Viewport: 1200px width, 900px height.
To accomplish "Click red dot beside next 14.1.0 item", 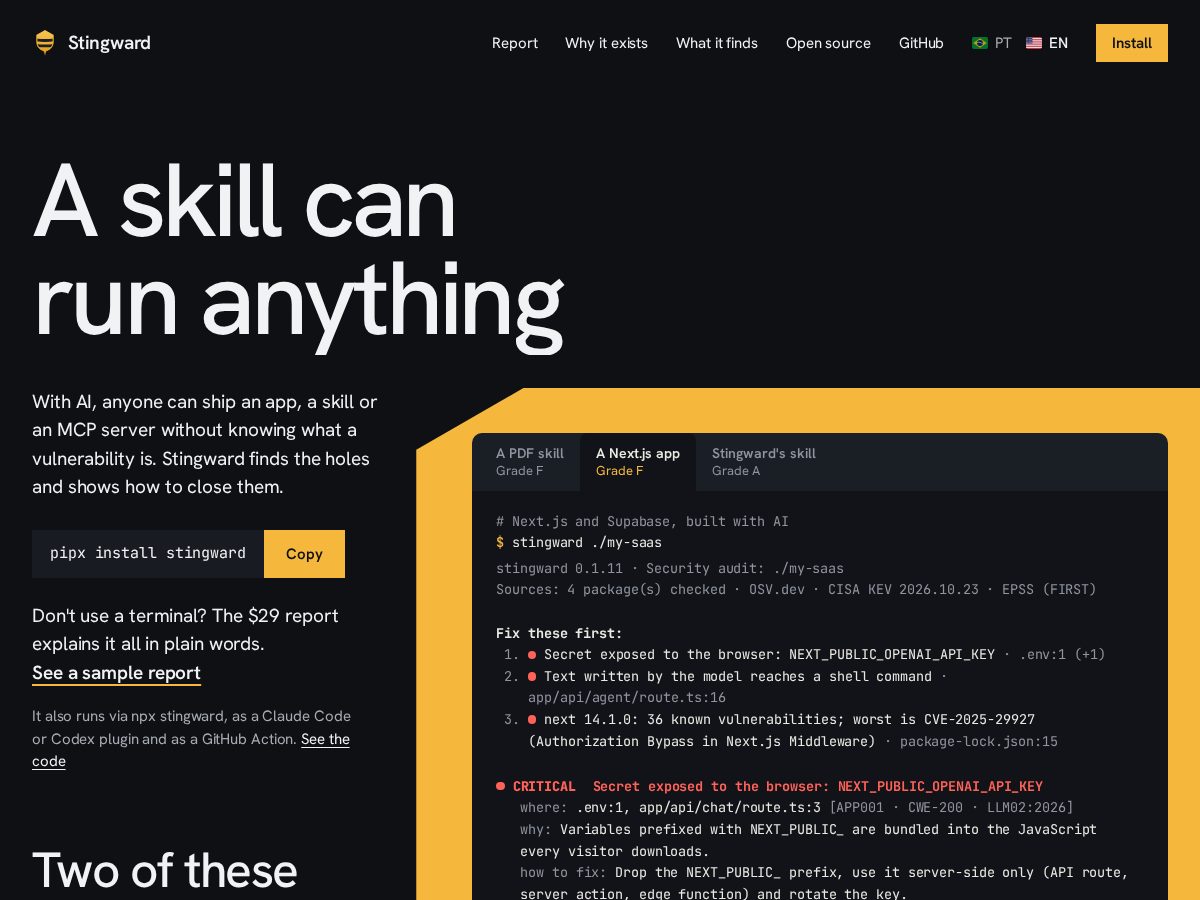I will pyautogui.click(x=532, y=720).
